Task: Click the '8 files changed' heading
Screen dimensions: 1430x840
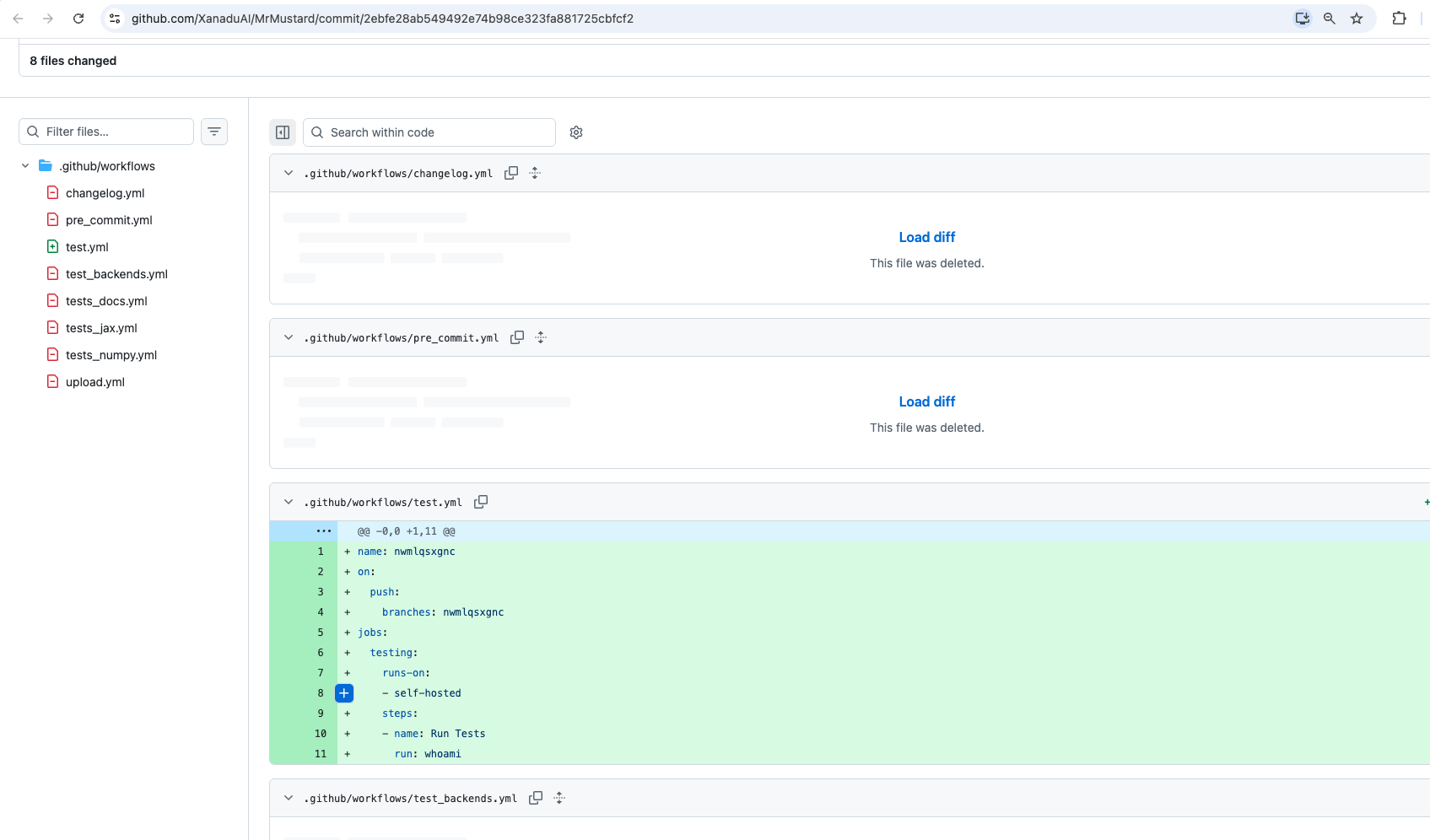Action: pyautogui.click(x=73, y=61)
